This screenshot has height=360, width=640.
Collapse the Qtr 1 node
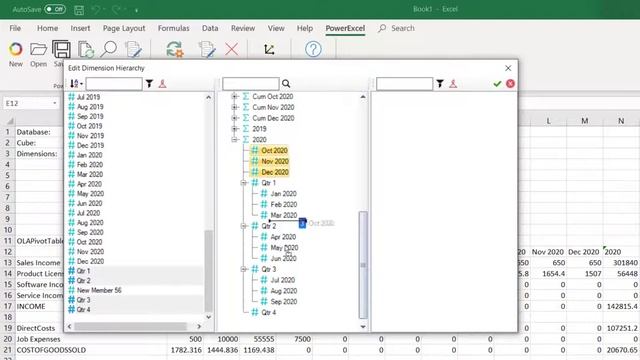click(244, 183)
